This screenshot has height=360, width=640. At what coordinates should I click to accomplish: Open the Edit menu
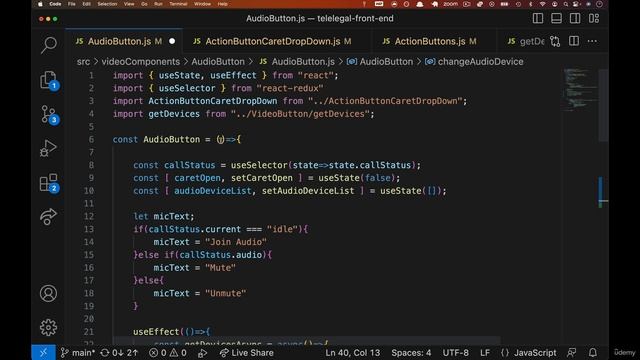(x=87, y=4)
